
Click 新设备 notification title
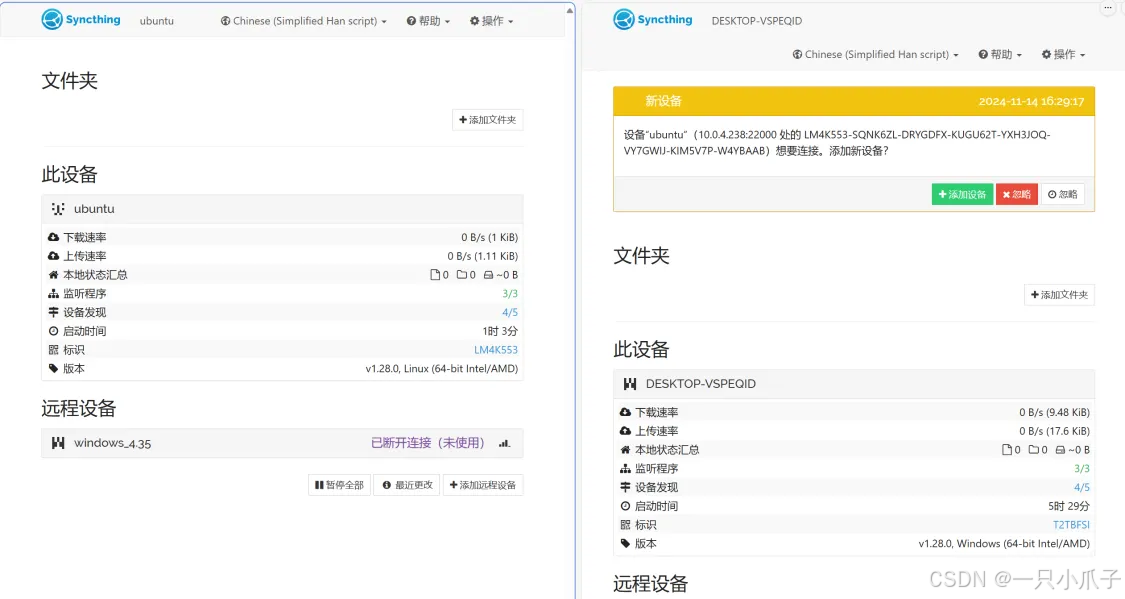(663, 101)
